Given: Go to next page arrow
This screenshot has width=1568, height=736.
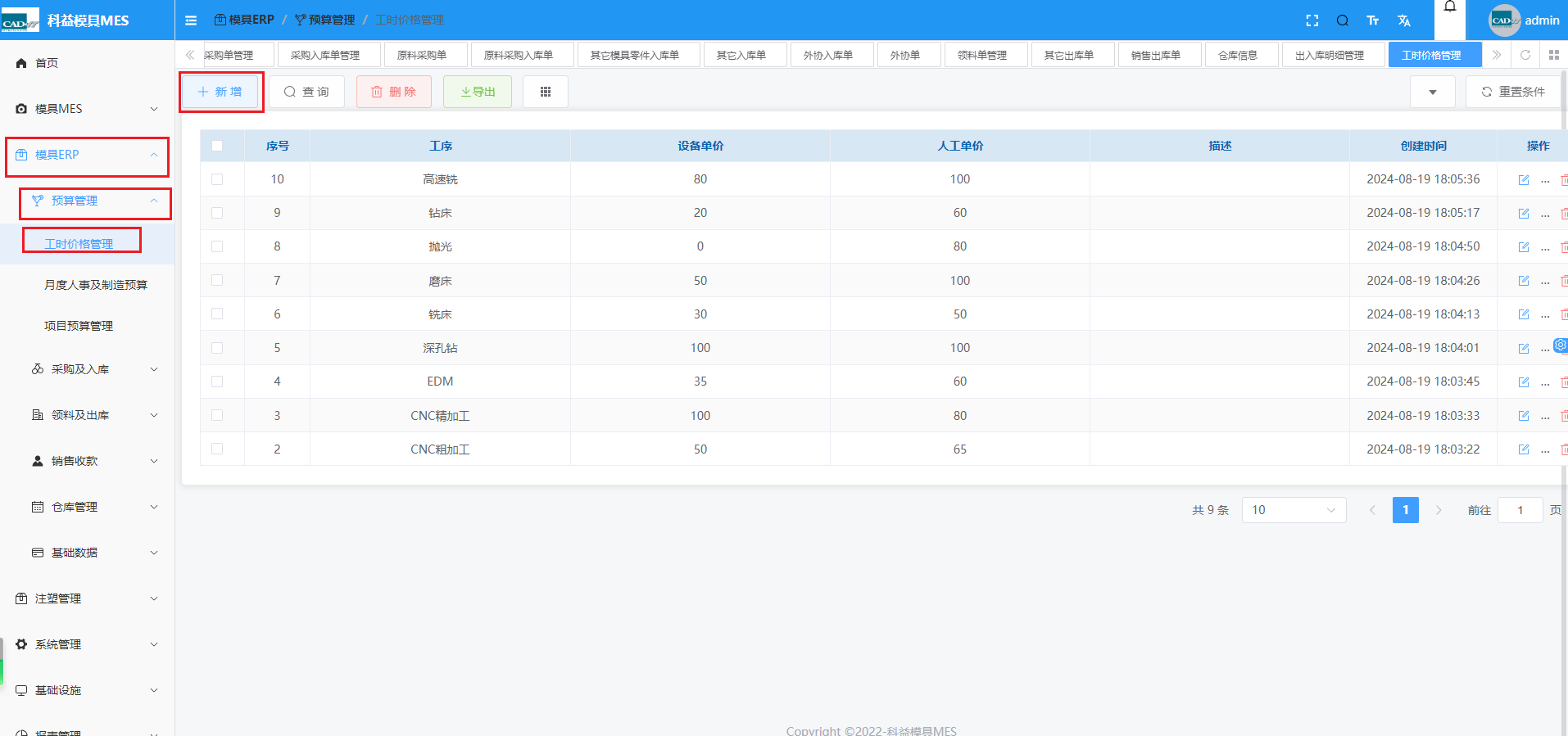Looking at the screenshot, I should point(1439,510).
